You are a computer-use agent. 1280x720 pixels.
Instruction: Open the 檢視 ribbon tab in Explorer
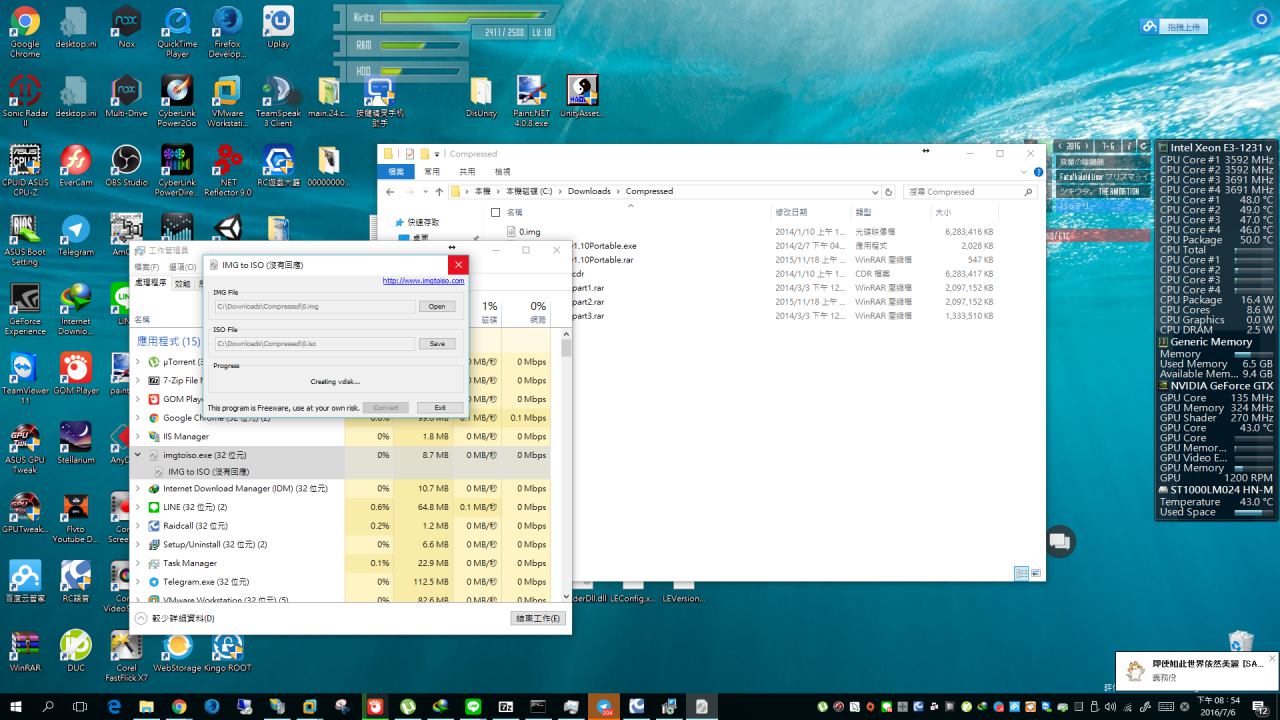click(502, 172)
